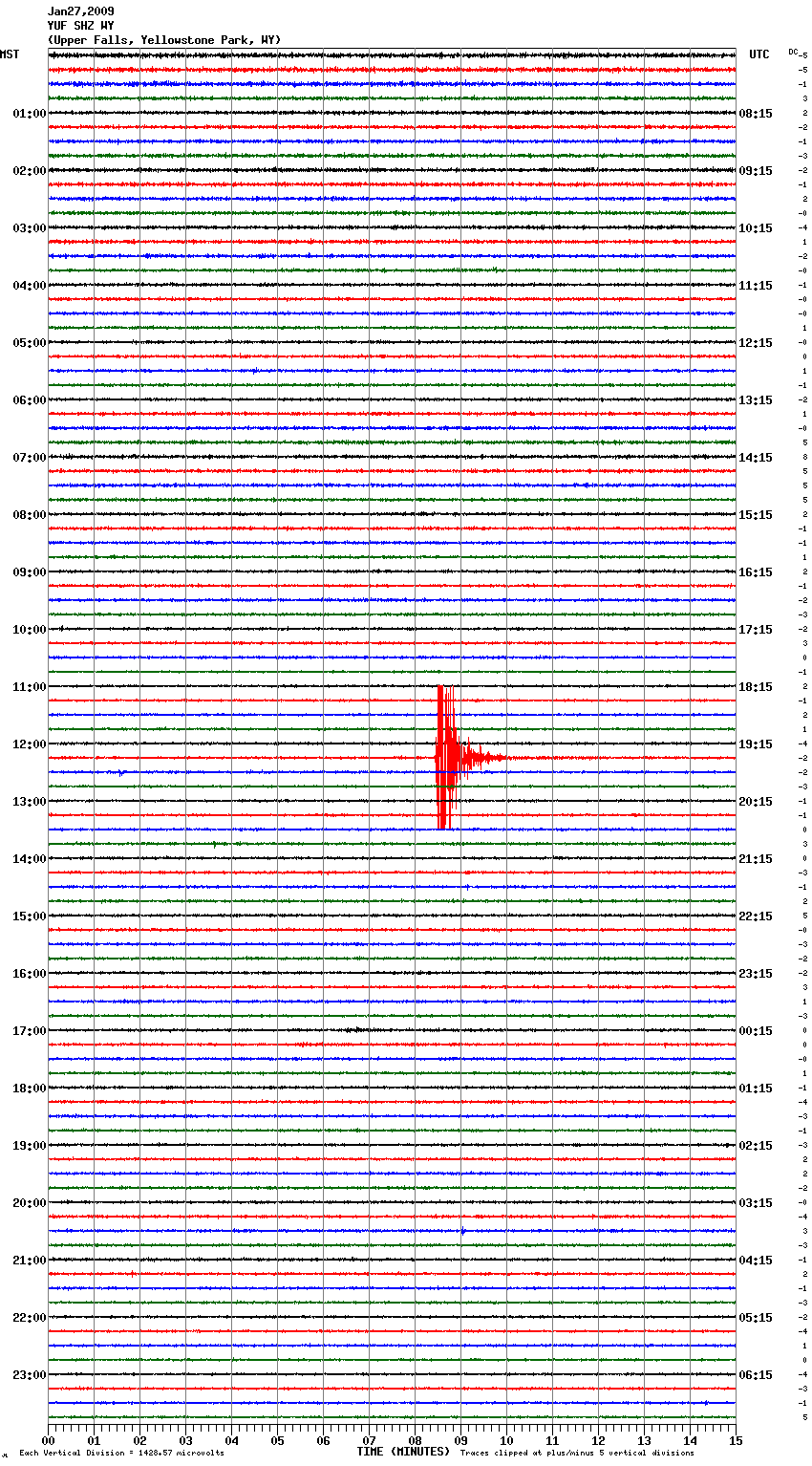Click the 09:15 UTC time label
This screenshot has width=812, height=1466.
[x=756, y=171]
